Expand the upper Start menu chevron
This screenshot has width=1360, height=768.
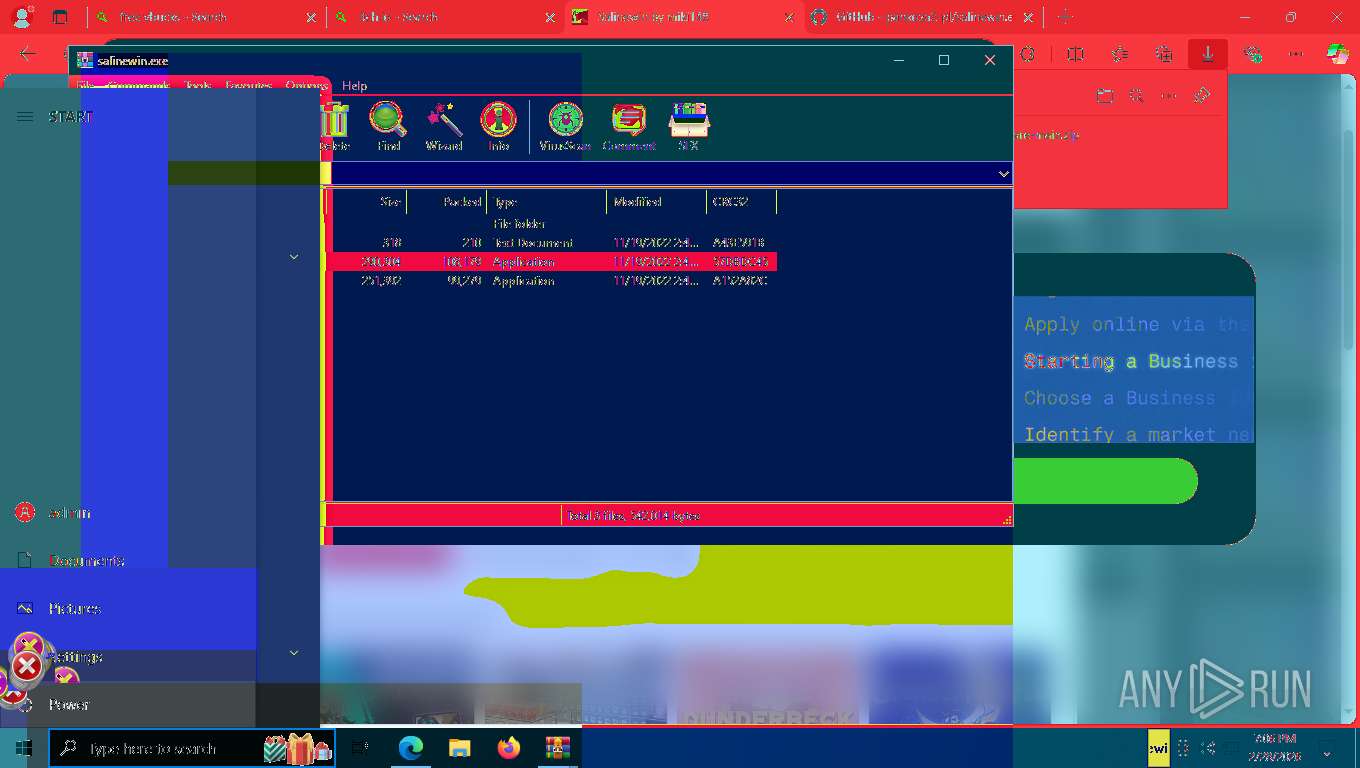pyautogui.click(x=294, y=257)
